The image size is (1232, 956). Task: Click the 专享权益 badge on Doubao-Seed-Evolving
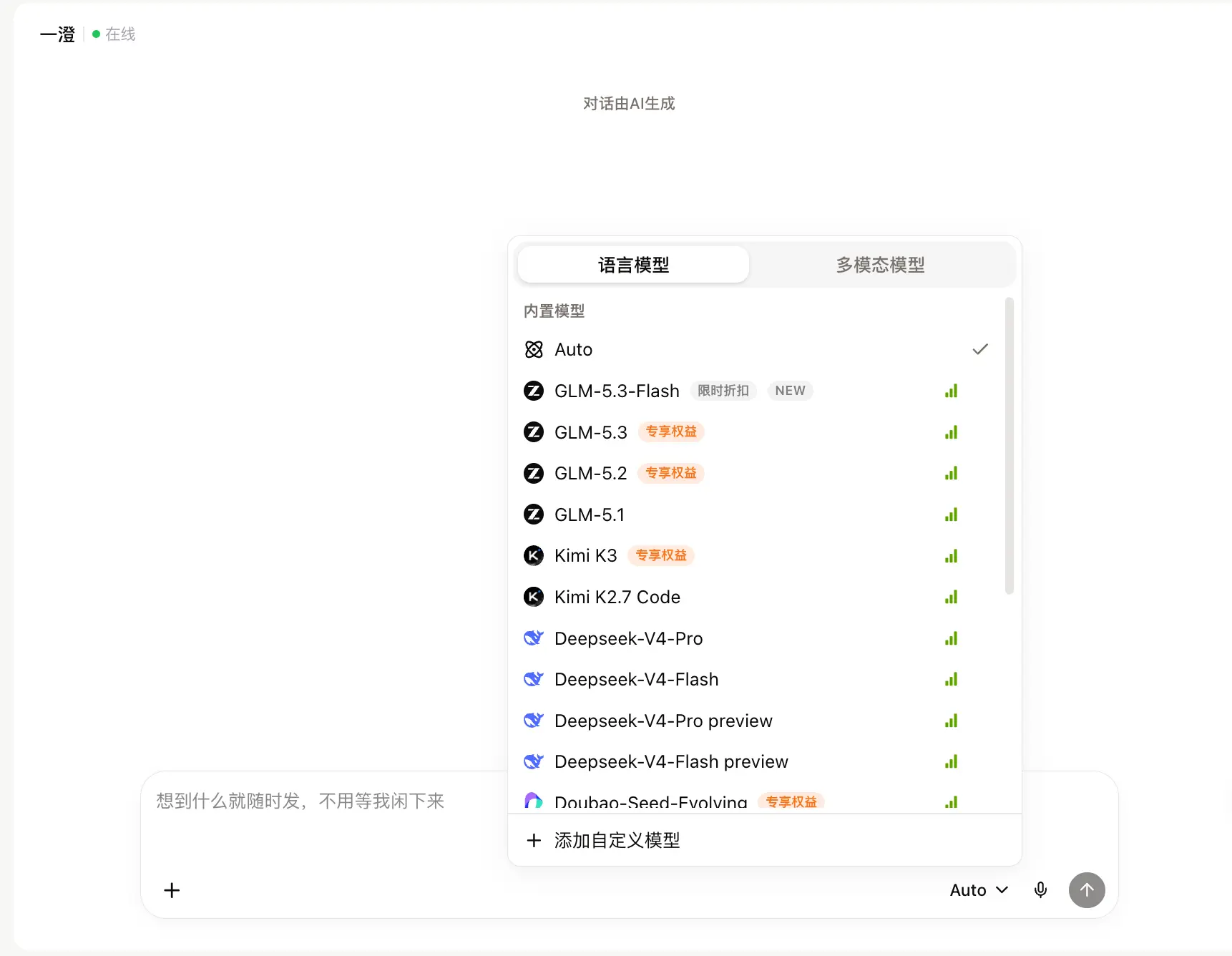[791, 802]
